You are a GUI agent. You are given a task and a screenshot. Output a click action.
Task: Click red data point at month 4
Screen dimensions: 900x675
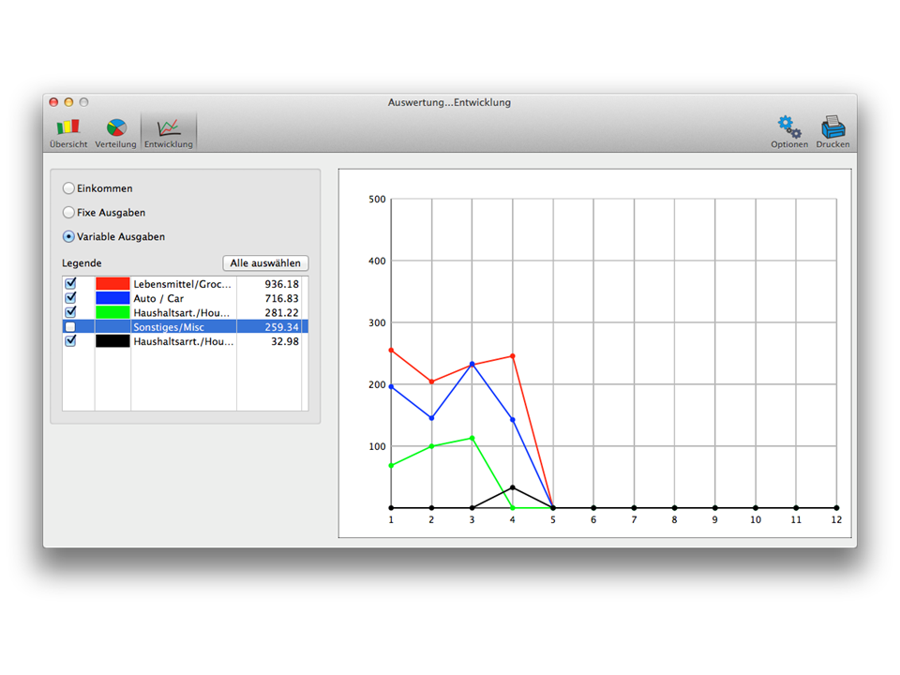513,356
